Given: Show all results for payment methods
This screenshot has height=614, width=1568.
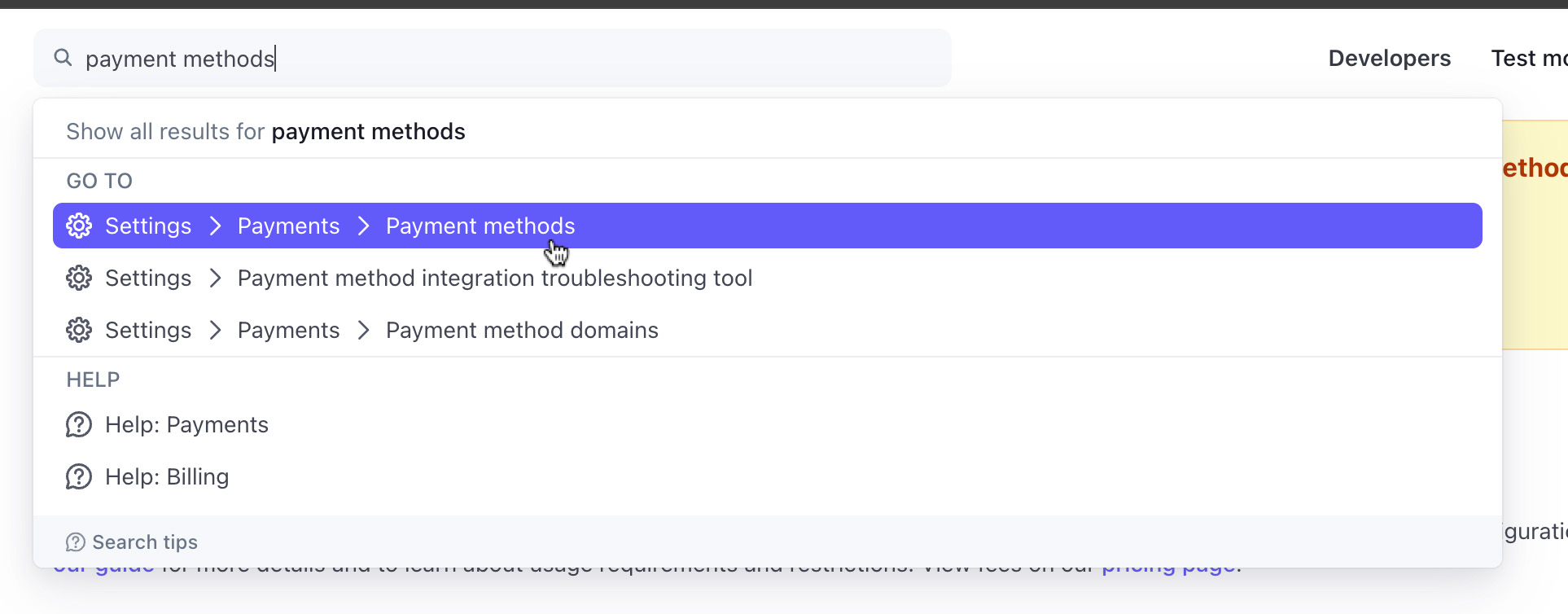Looking at the screenshot, I should click(x=265, y=132).
